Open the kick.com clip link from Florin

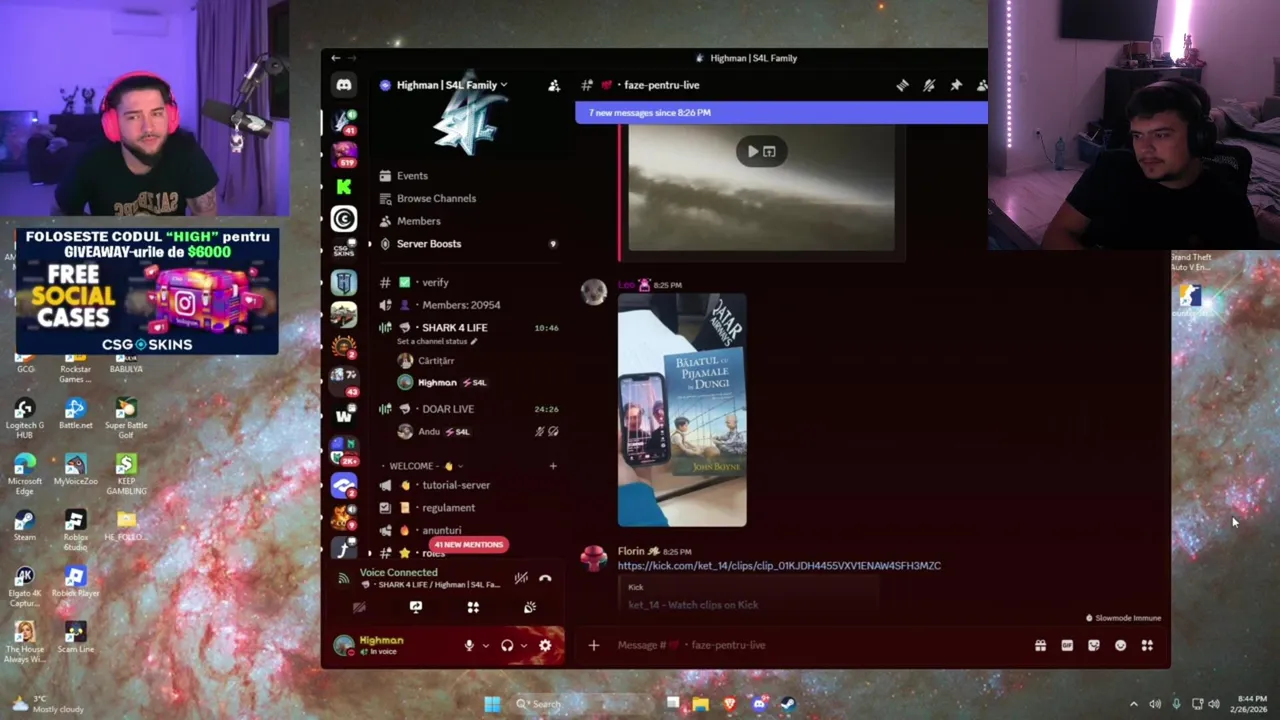[x=779, y=566]
